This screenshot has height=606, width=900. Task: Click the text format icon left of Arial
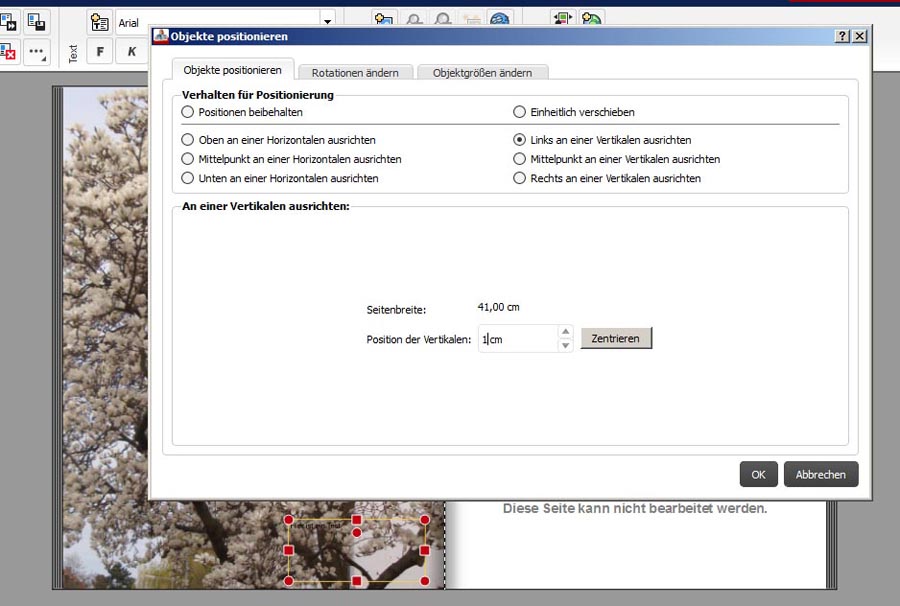(99, 22)
